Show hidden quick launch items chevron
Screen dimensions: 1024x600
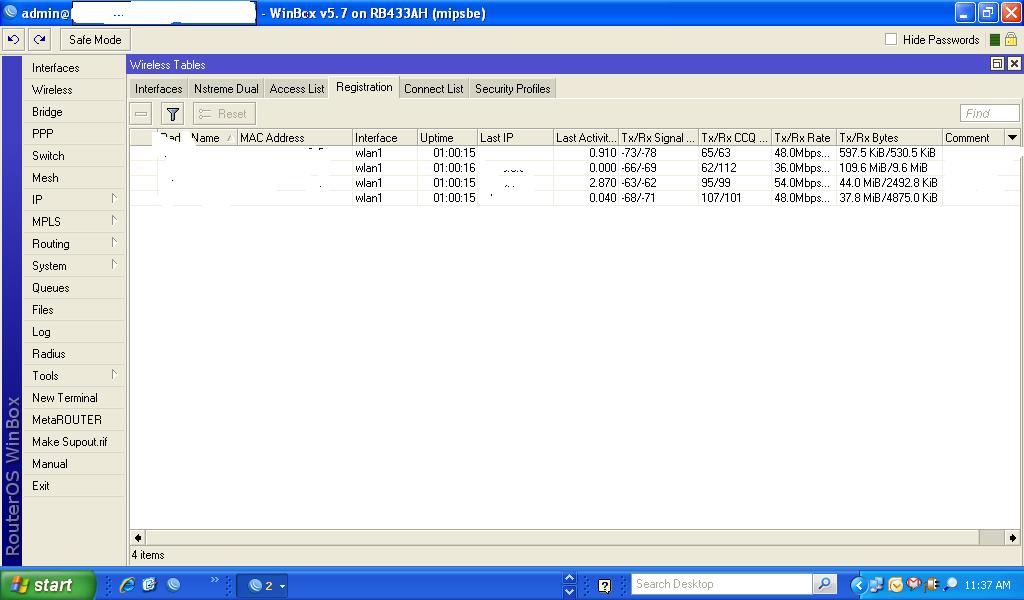tap(215, 580)
